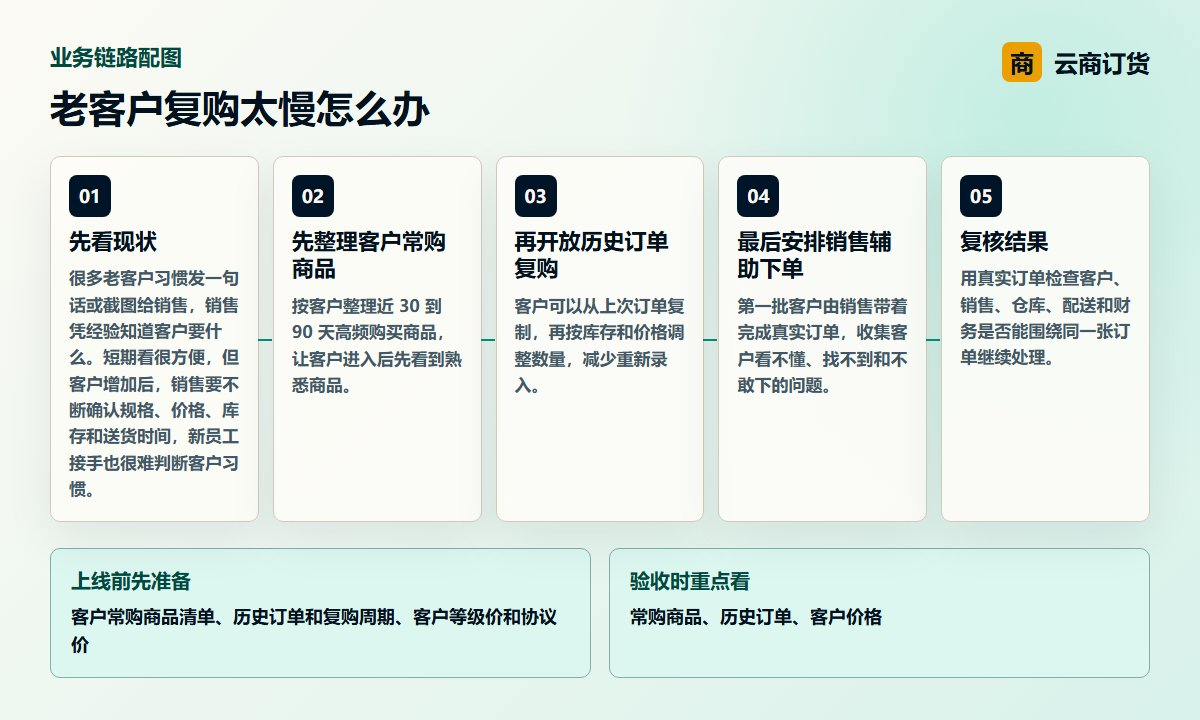Click the step badge 02

pyautogui.click(x=313, y=196)
